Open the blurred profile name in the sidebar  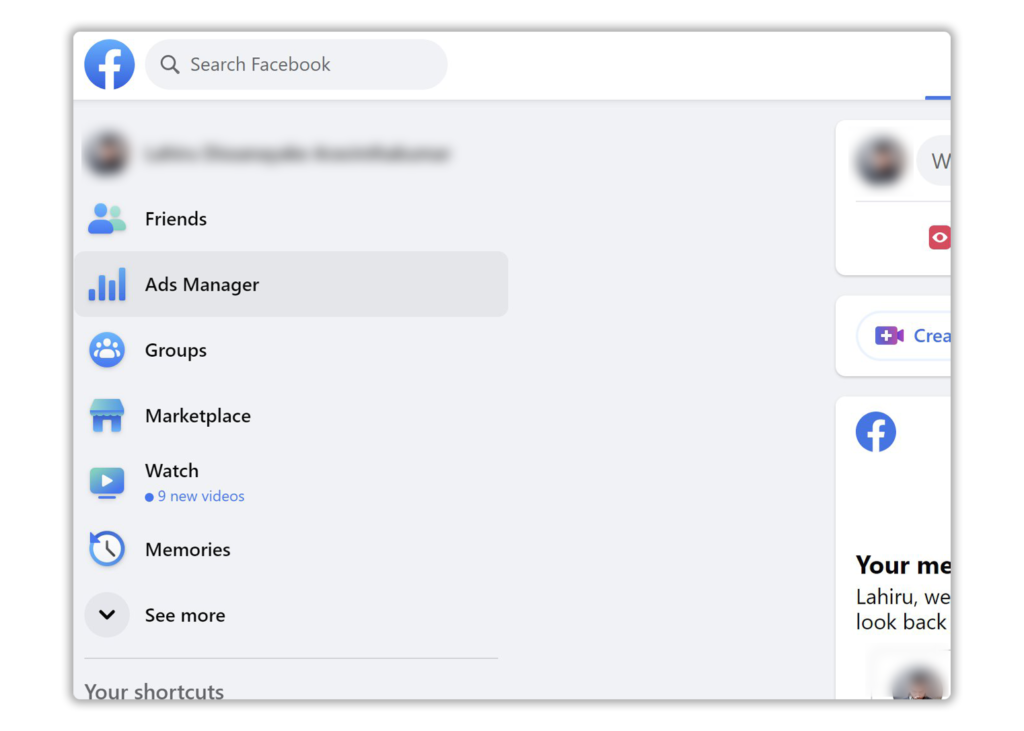coord(297,154)
